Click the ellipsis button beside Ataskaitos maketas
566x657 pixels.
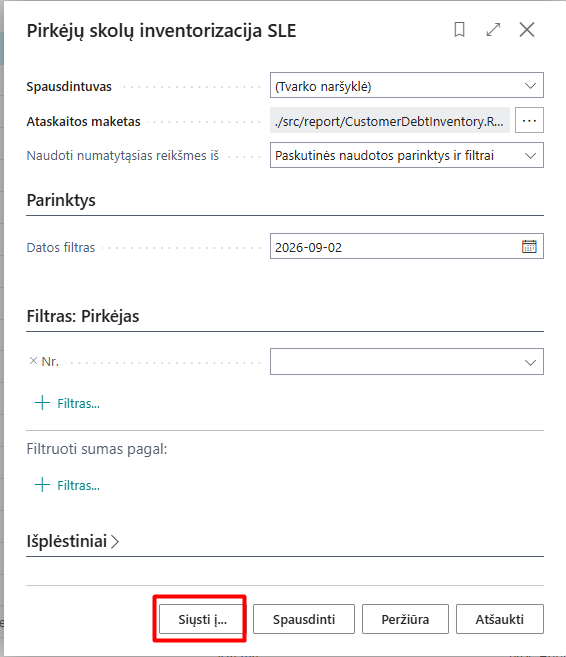coord(529,120)
